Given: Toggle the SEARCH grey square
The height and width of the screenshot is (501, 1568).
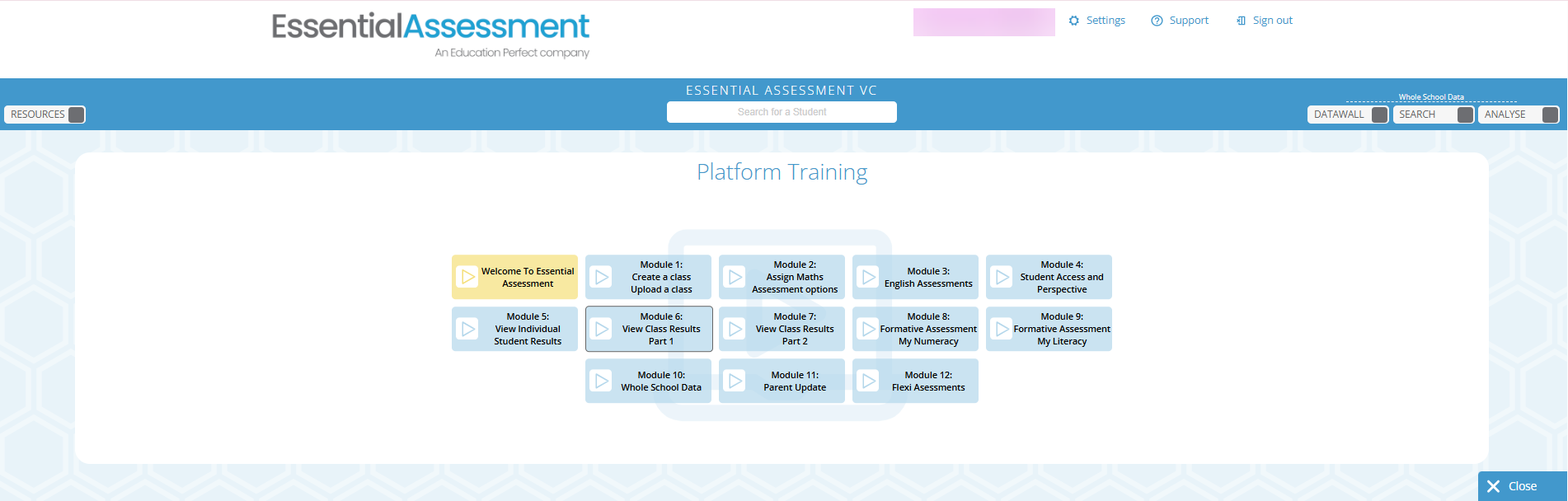Looking at the screenshot, I should tap(1465, 115).
